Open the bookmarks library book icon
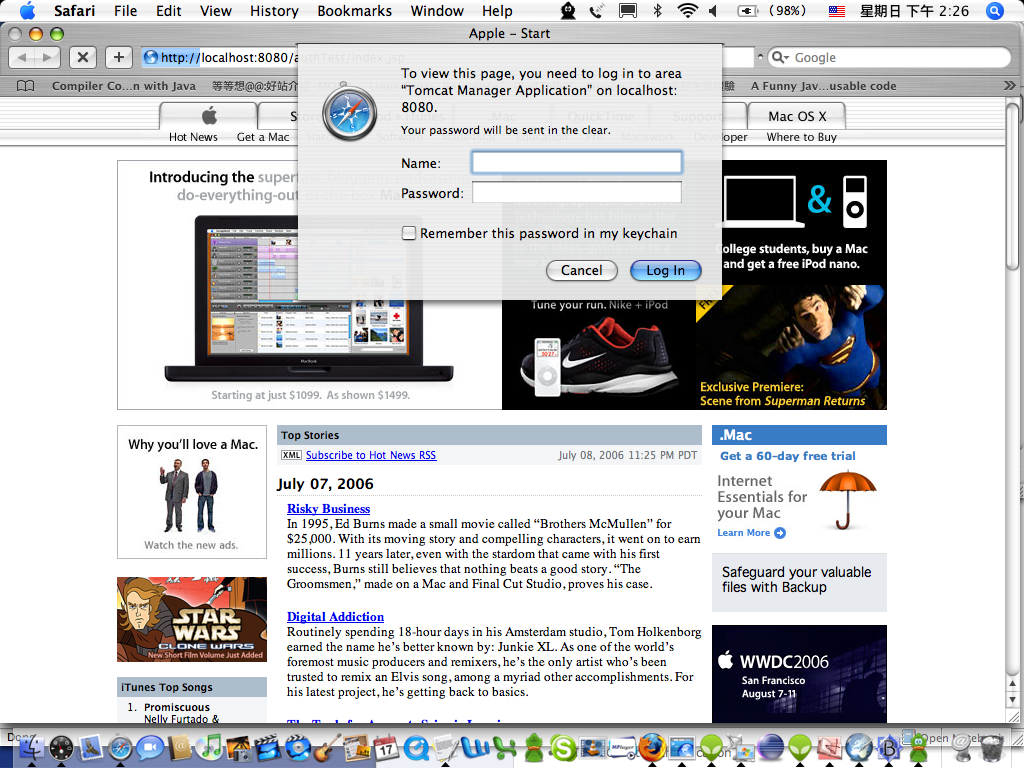Screen dimensions: 1024x768 coord(26,86)
